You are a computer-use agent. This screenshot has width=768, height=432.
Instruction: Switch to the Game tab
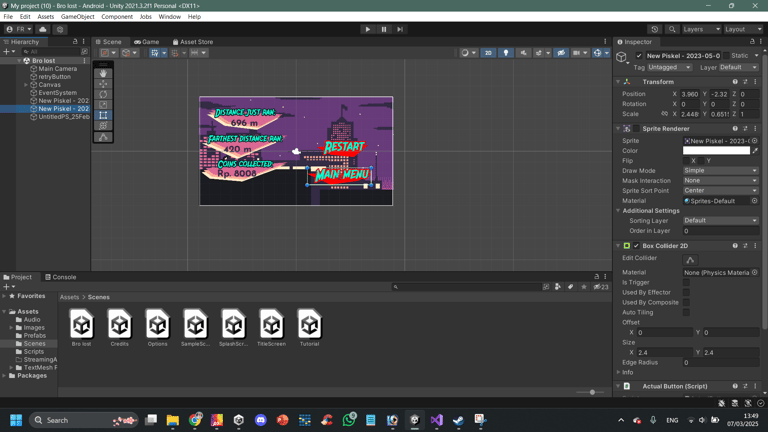point(147,42)
